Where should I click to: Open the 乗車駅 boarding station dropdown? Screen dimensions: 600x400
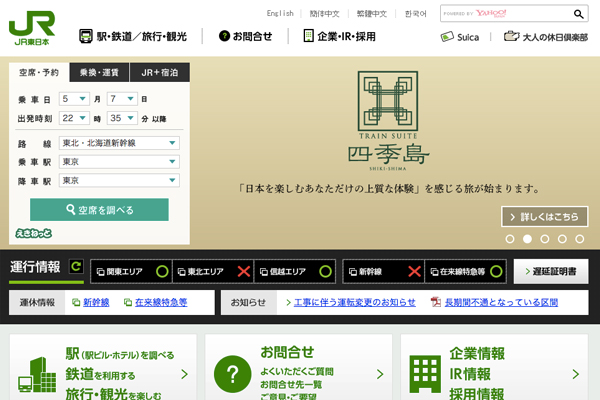tap(119, 162)
